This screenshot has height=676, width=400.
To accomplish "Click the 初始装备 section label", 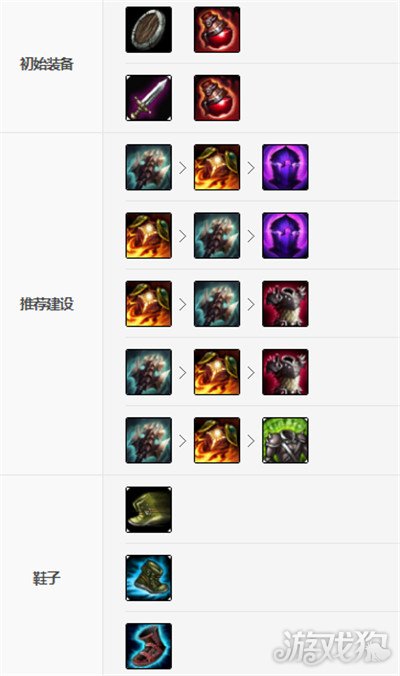I will tap(47, 64).
